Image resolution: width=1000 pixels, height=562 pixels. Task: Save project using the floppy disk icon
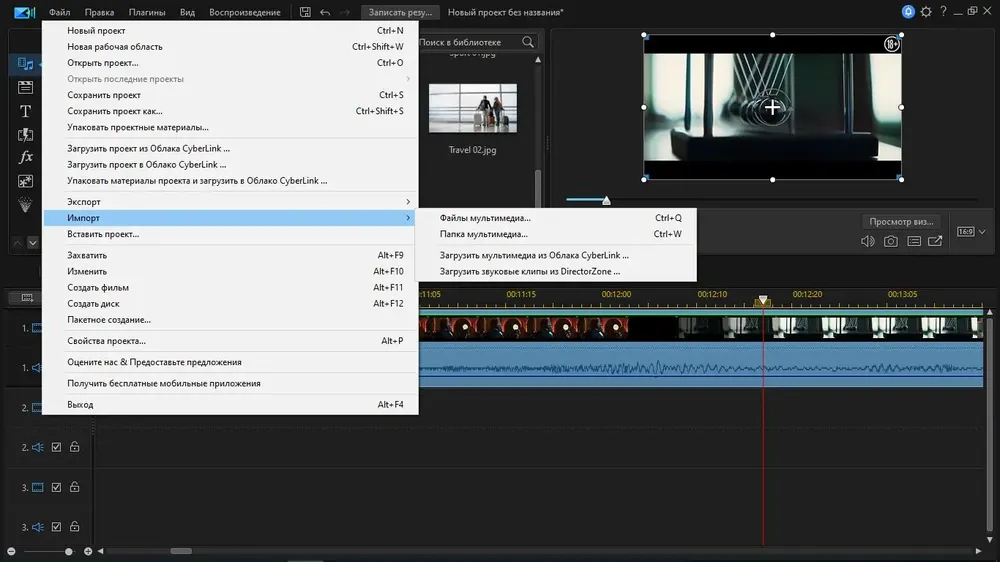[305, 12]
